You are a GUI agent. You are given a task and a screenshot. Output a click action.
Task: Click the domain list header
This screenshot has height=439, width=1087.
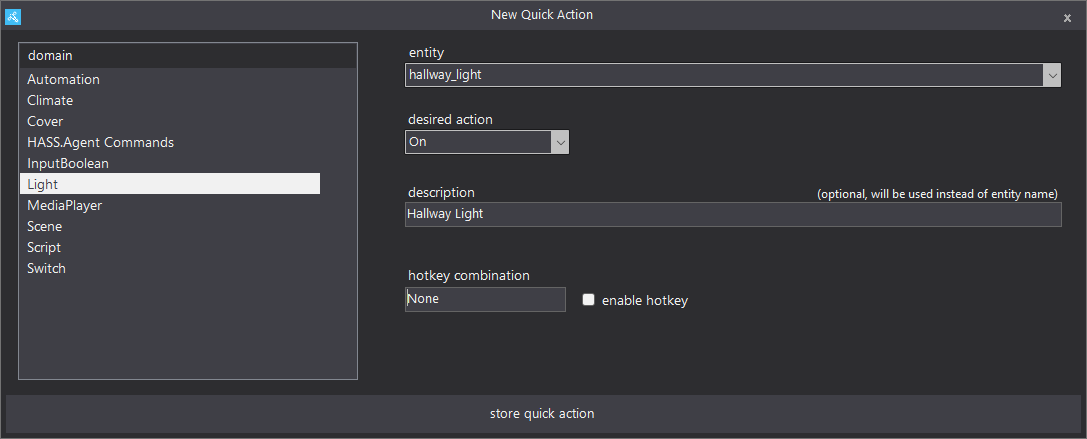(188, 56)
